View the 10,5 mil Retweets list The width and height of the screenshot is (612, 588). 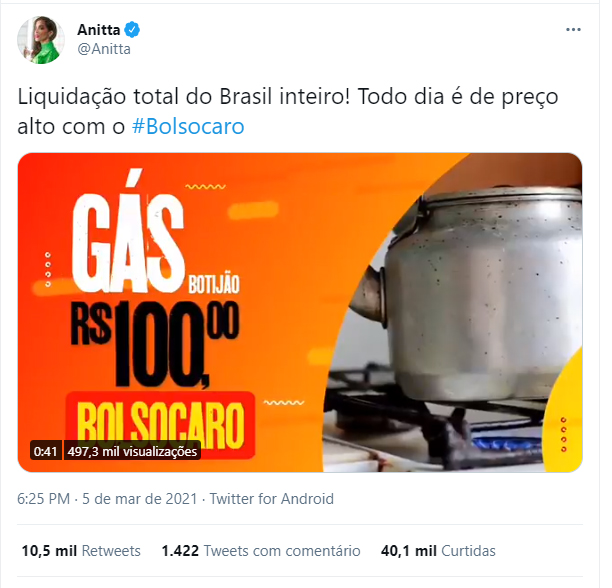click(81, 551)
